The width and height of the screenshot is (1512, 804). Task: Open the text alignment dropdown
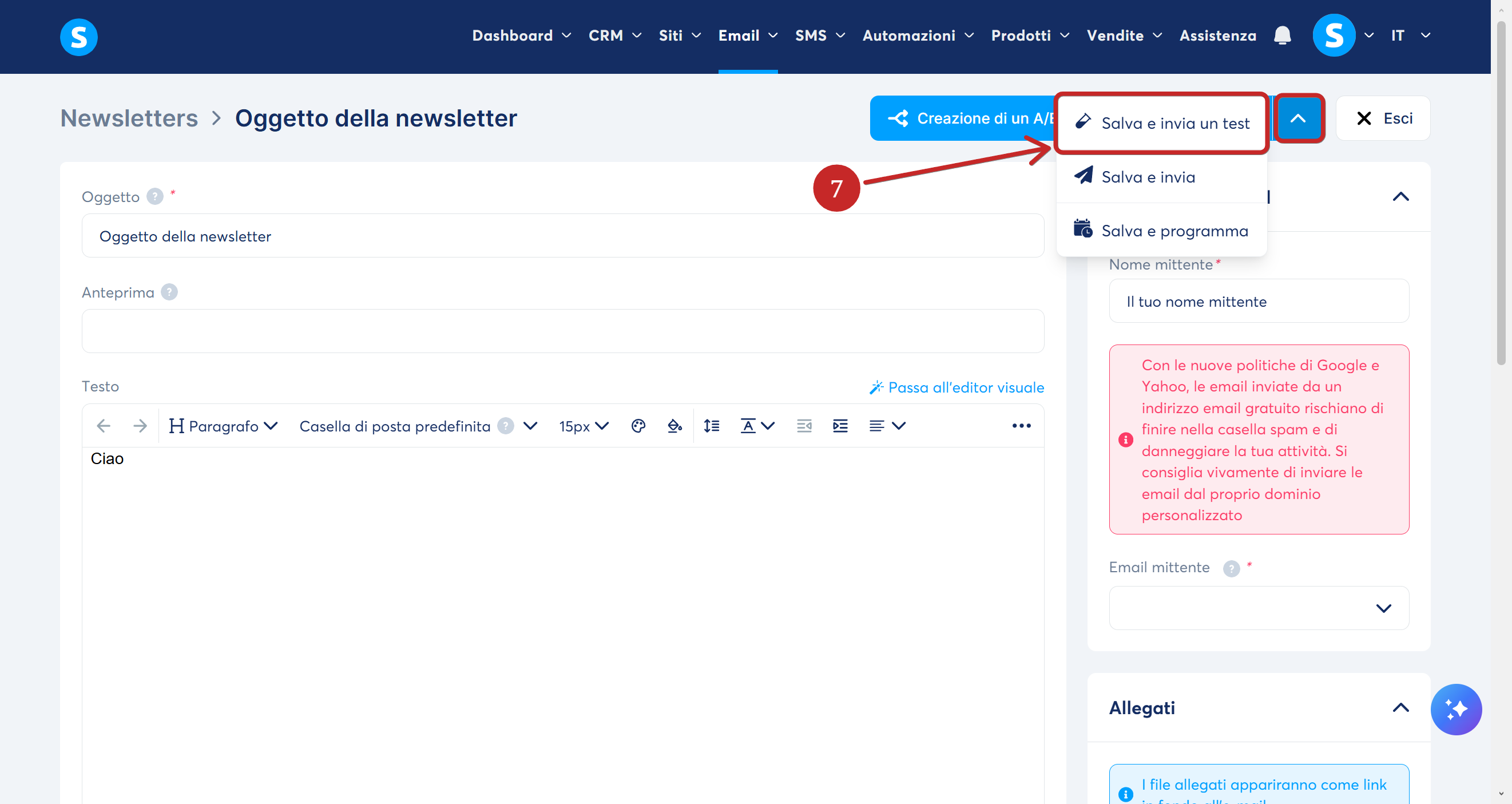pos(887,426)
